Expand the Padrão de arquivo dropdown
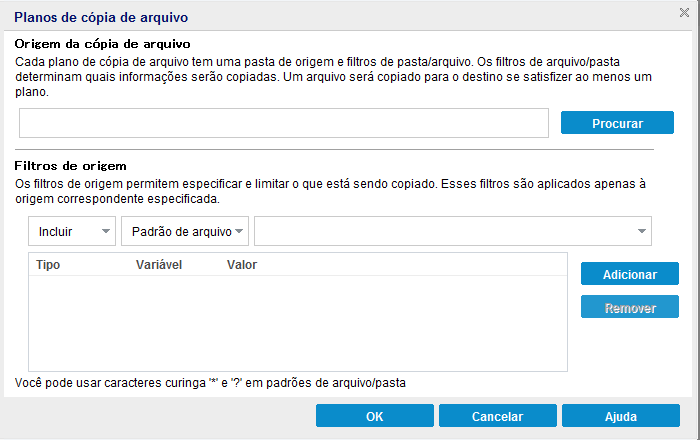This screenshot has width=700, height=440. (184, 231)
